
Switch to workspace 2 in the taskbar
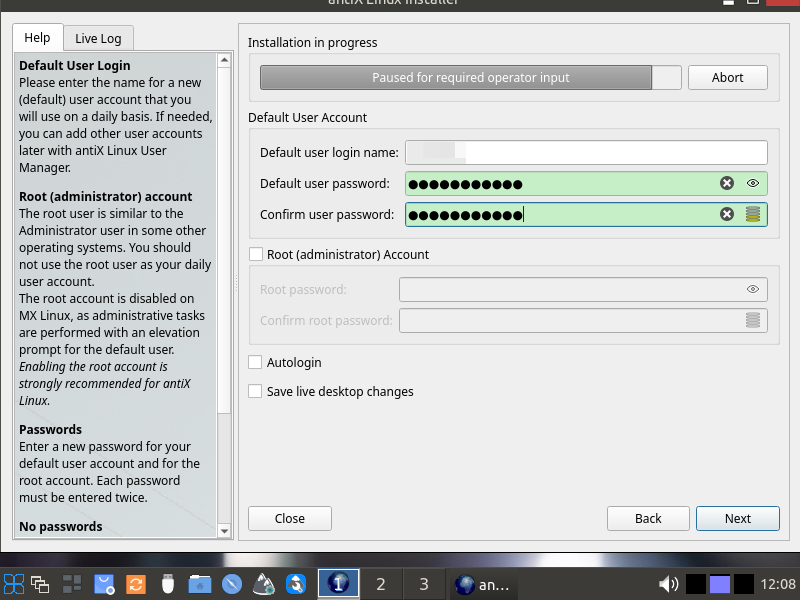pyautogui.click(x=380, y=584)
